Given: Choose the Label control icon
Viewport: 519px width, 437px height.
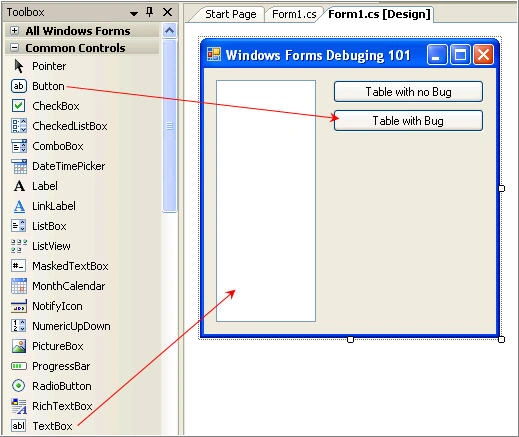Looking at the screenshot, I should click(19, 186).
